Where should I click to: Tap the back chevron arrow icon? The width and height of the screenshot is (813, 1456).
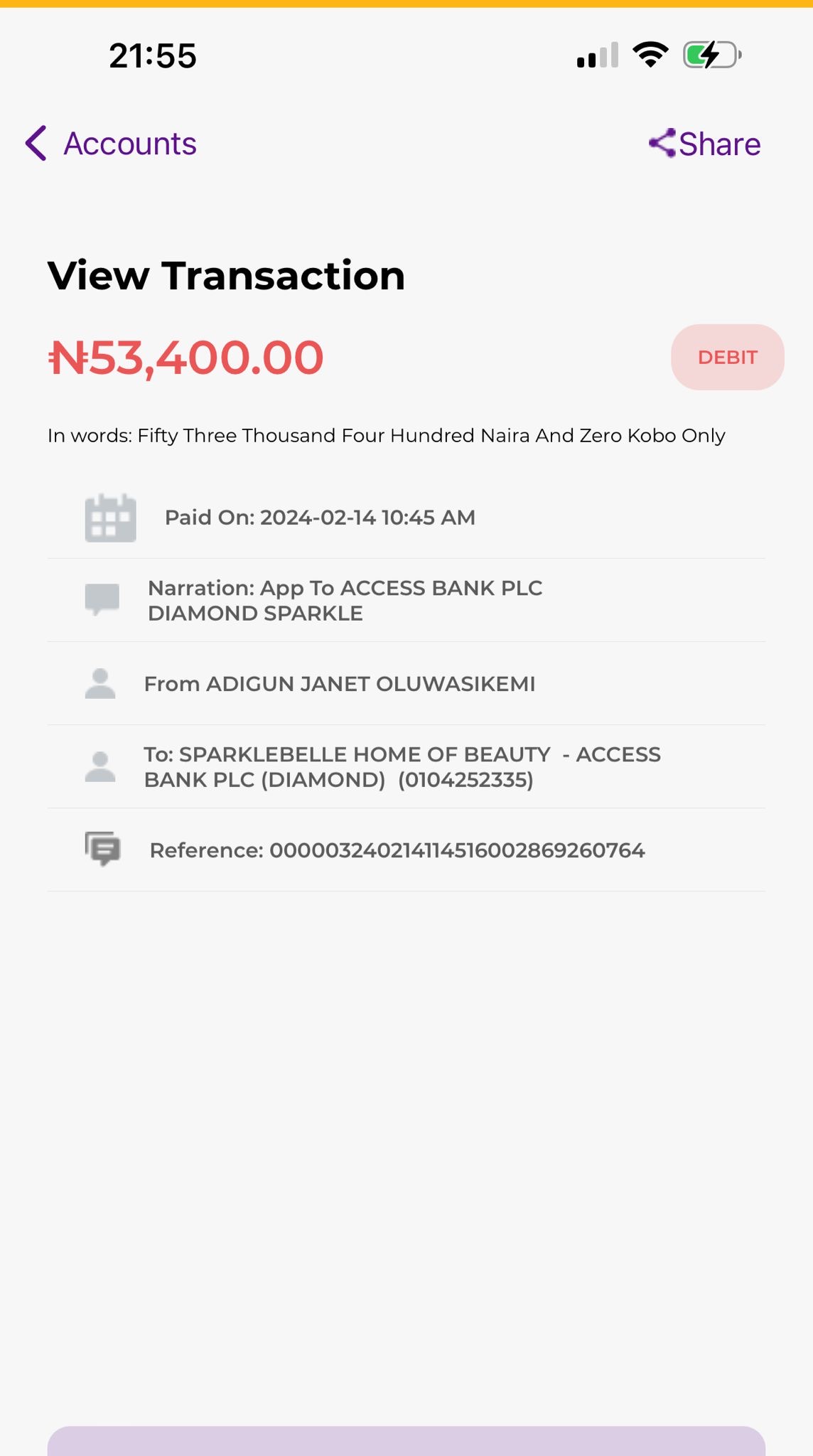click(x=36, y=144)
